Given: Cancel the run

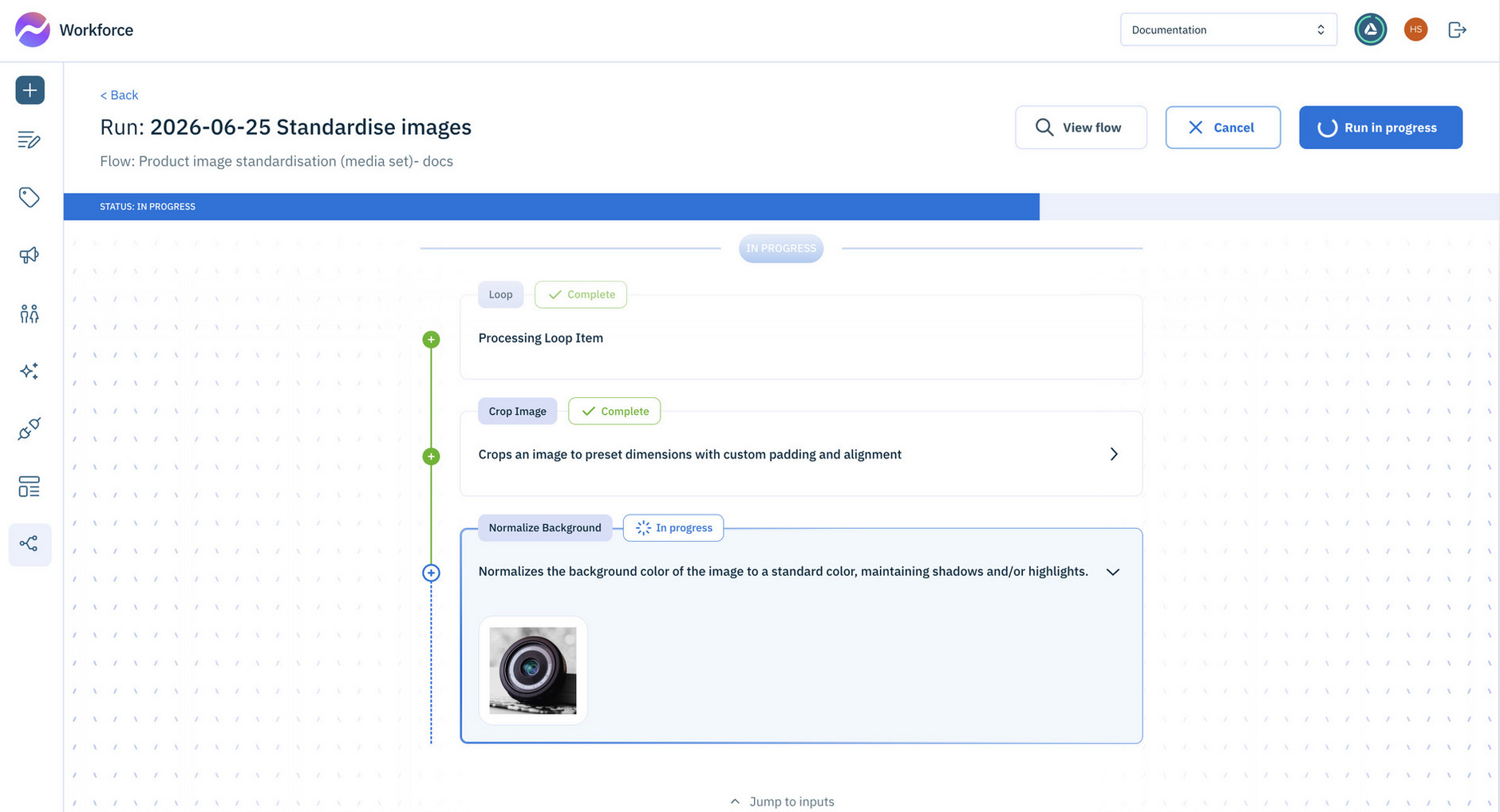Looking at the screenshot, I should [x=1223, y=128].
